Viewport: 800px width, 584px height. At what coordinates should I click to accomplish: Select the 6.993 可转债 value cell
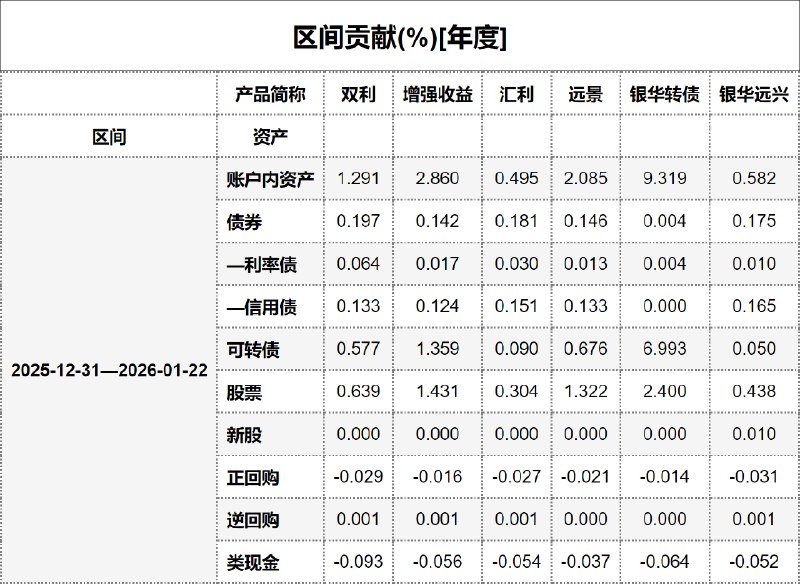pos(664,349)
